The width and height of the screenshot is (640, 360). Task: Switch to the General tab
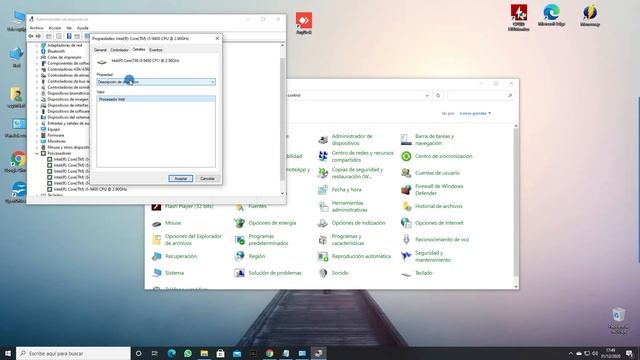pos(100,50)
